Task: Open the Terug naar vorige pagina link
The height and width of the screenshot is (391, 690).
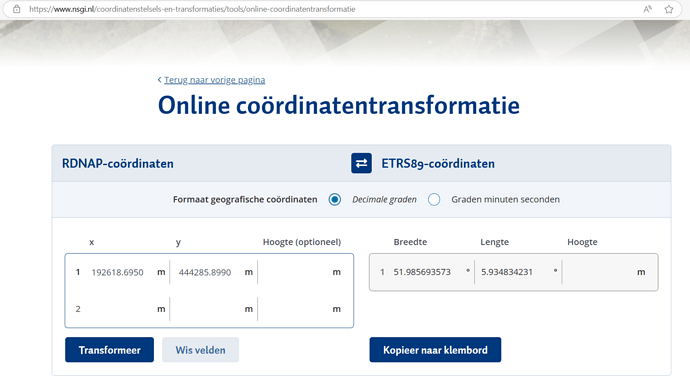Action: click(x=215, y=80)
